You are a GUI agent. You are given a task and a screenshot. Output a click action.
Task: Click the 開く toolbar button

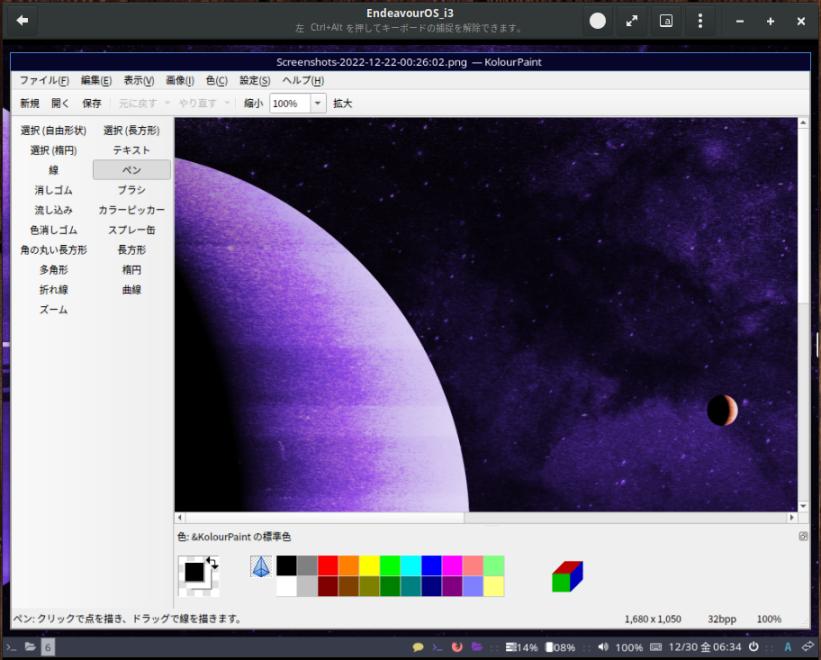click(60, 103)
